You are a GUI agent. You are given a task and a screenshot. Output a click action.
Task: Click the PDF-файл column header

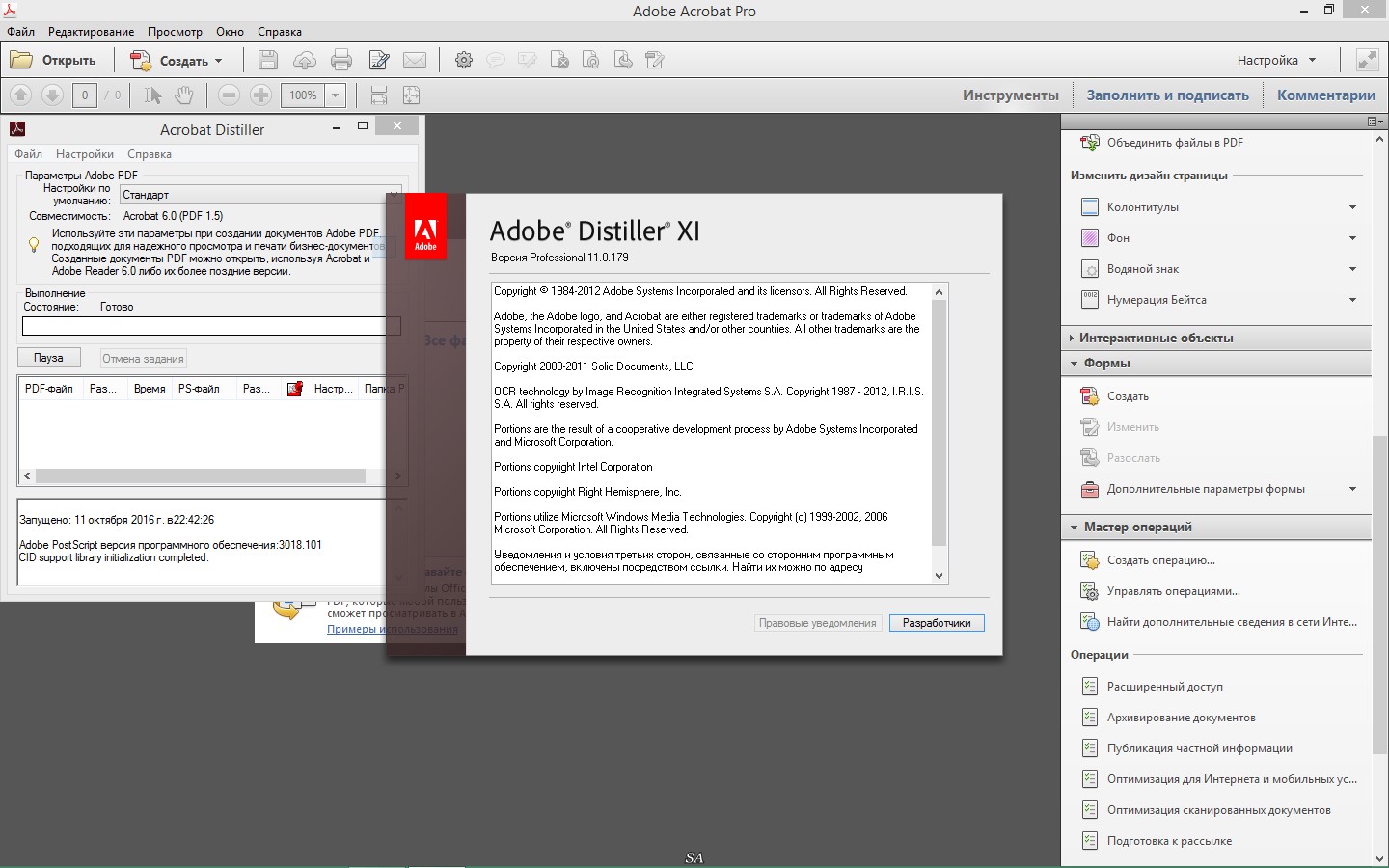point(49,389)
